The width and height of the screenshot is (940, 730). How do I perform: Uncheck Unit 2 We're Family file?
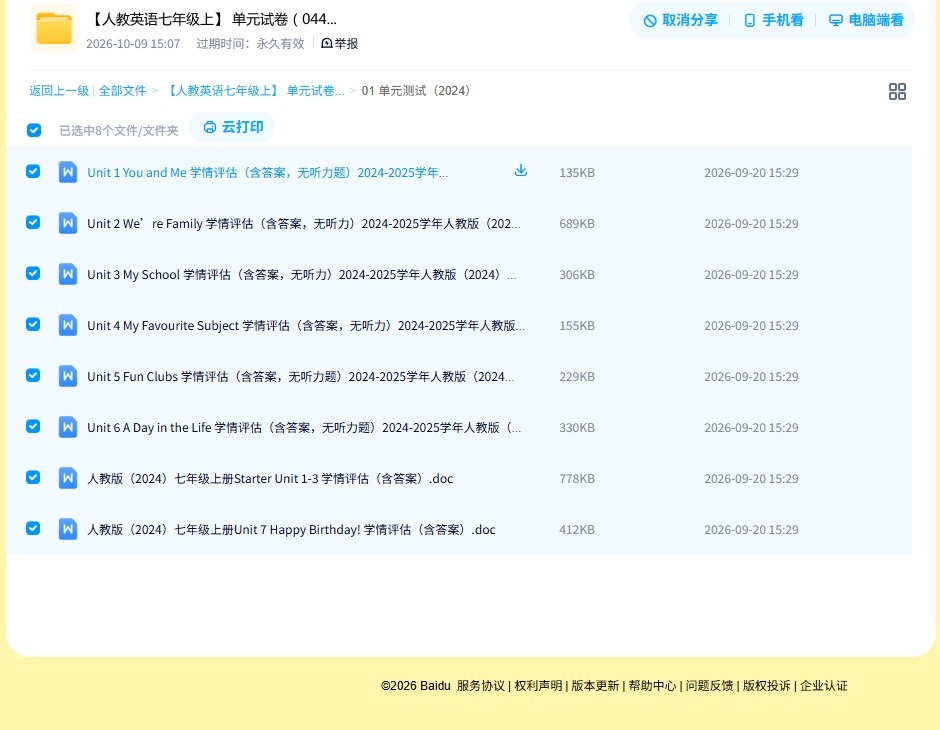(33, 222)
